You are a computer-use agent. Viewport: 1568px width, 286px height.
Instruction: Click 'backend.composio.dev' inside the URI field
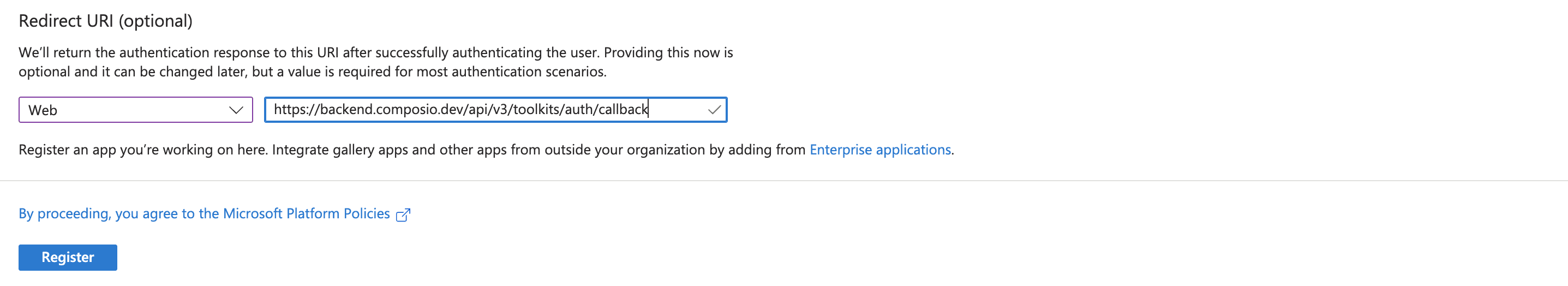coord(392,110)
